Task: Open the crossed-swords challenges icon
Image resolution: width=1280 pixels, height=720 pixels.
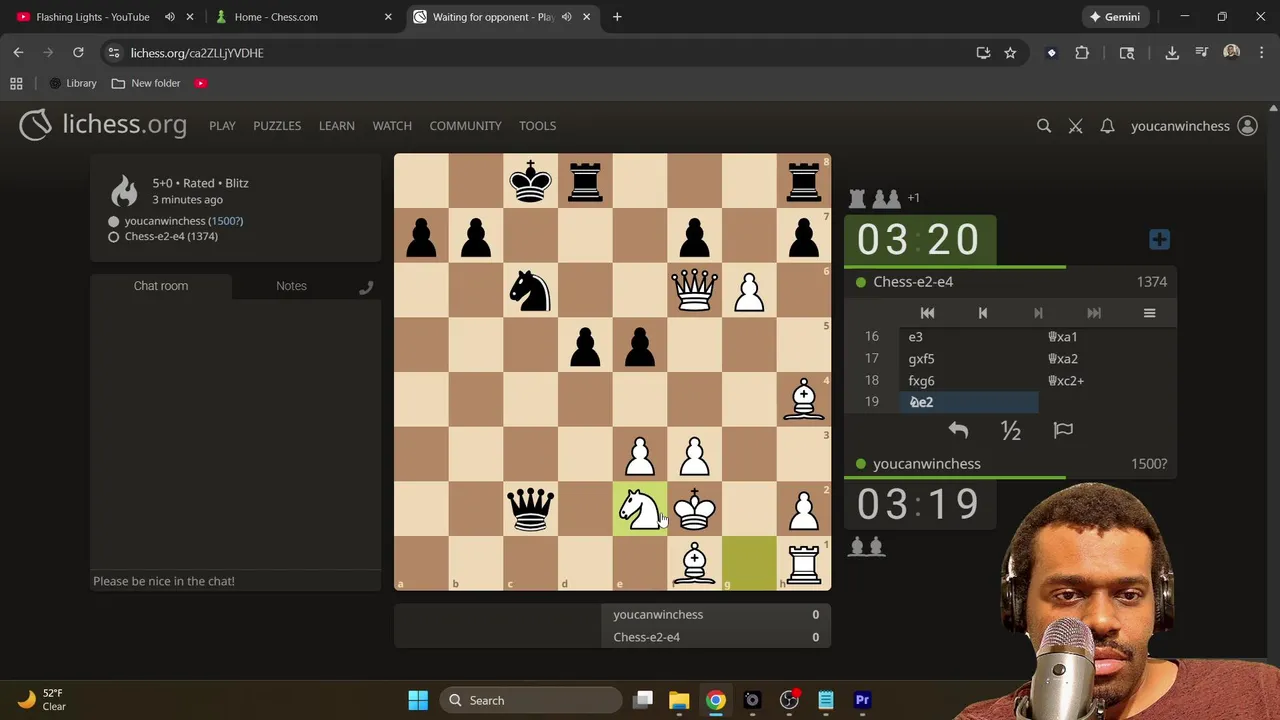Action: pyautogui.click(x=1075, y=126)
